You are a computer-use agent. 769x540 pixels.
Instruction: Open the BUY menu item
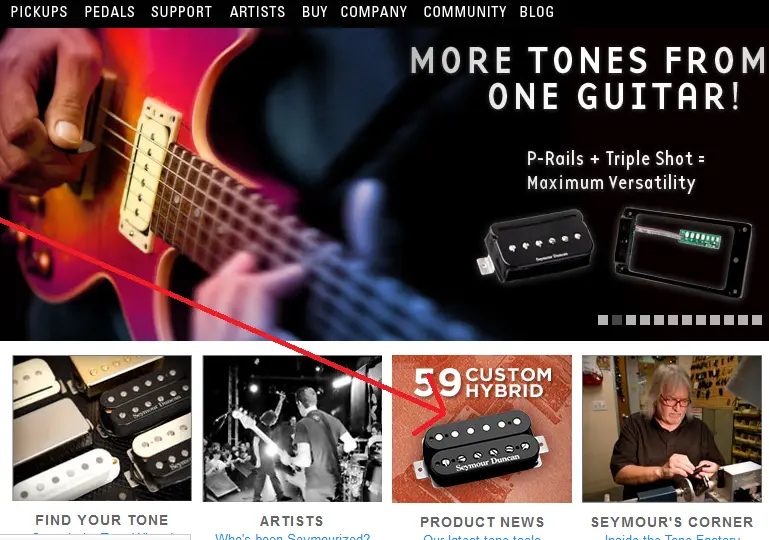[x=314, y=12]
